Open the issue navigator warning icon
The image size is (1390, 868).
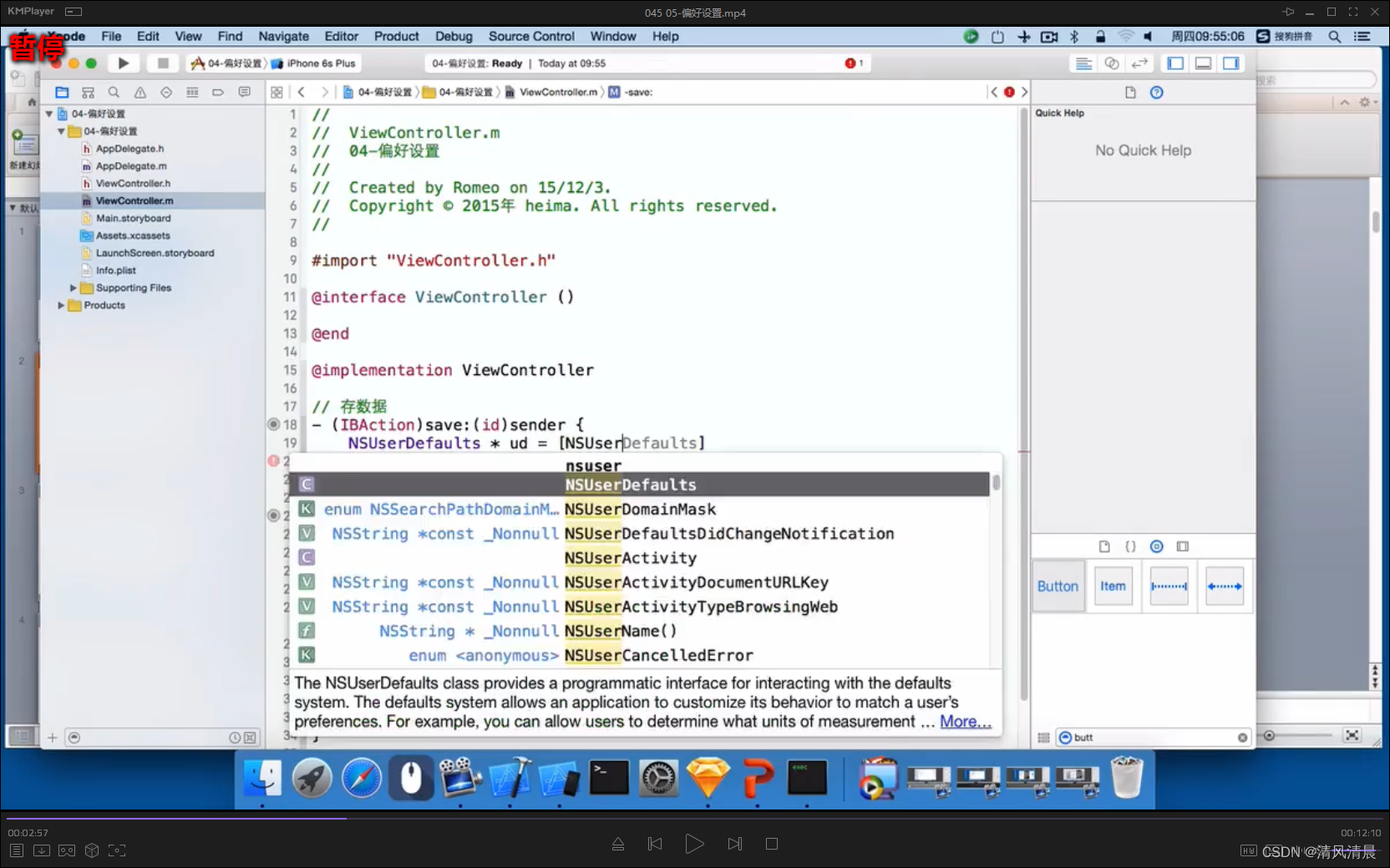pos(140,93)
